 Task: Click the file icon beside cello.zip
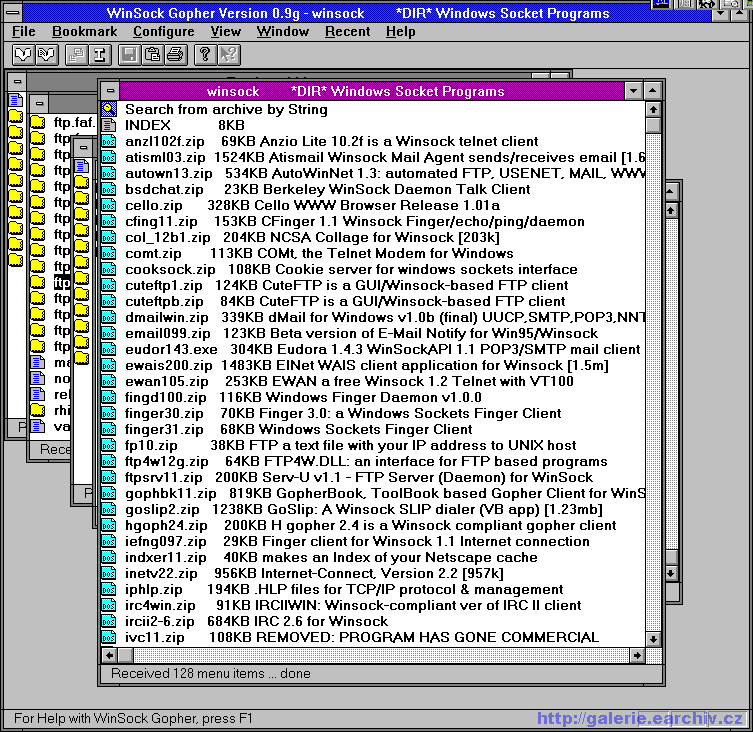(x=109, y=206)
